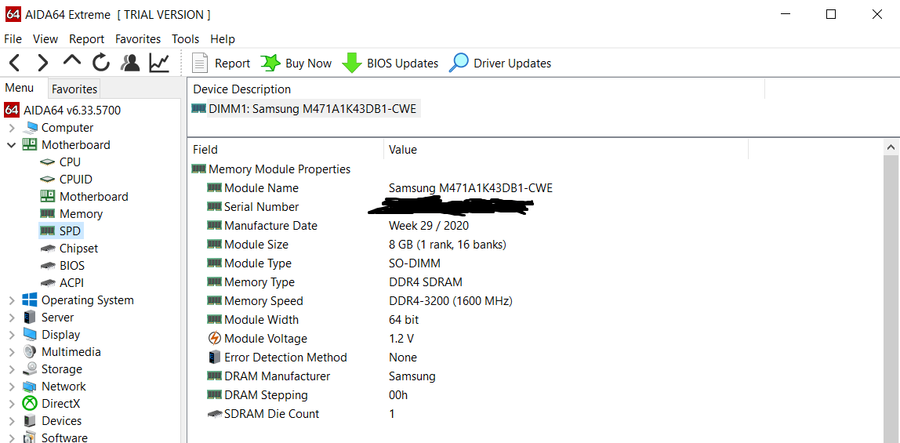This screenshot has height=443, width=900.
Task: Select CPUID in the tree
Action: click(75, 179)
